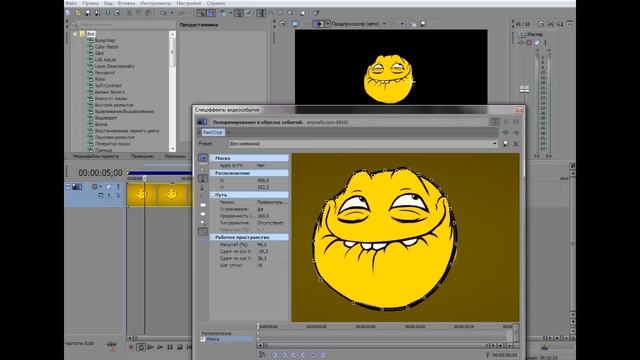Click the Show Properties tool icon

coord(203,158)
